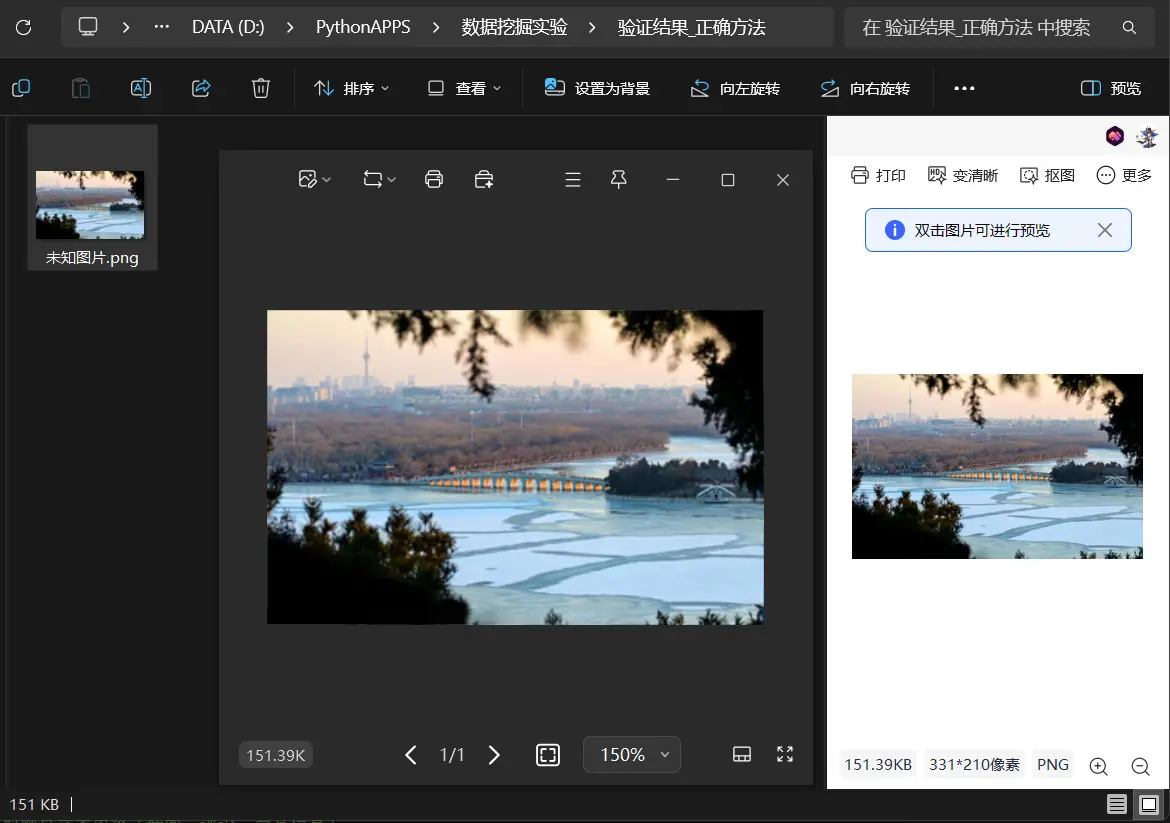
Task: Pin the image viewer window on top
Action: point(619,179)
